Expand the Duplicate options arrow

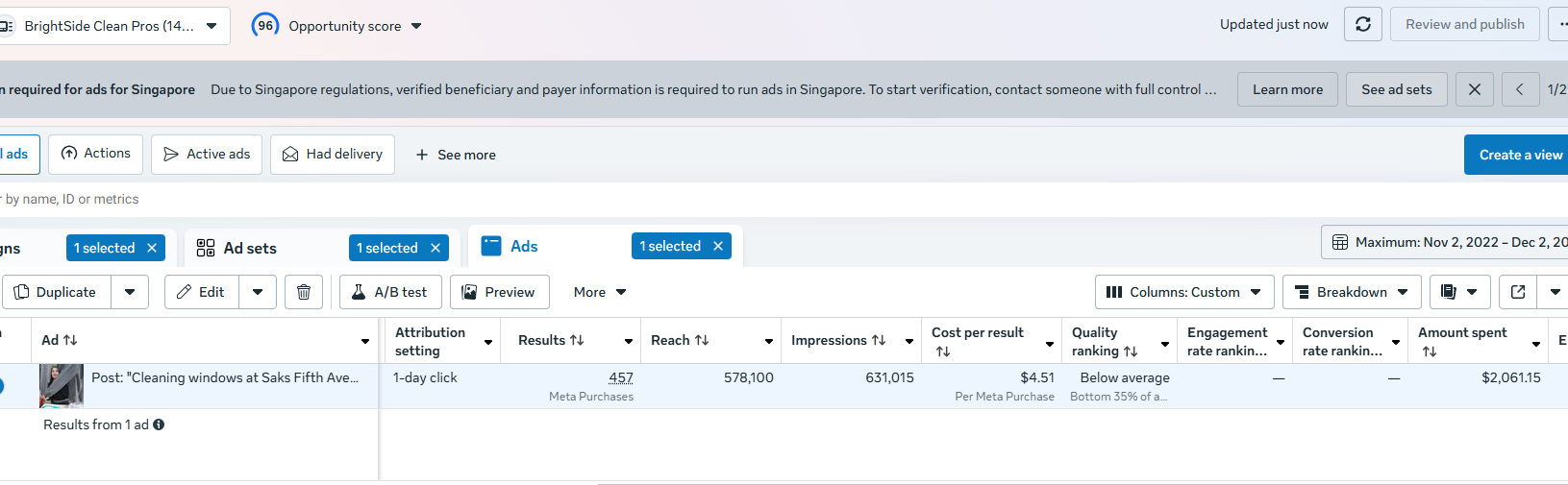tap(130, 292)
